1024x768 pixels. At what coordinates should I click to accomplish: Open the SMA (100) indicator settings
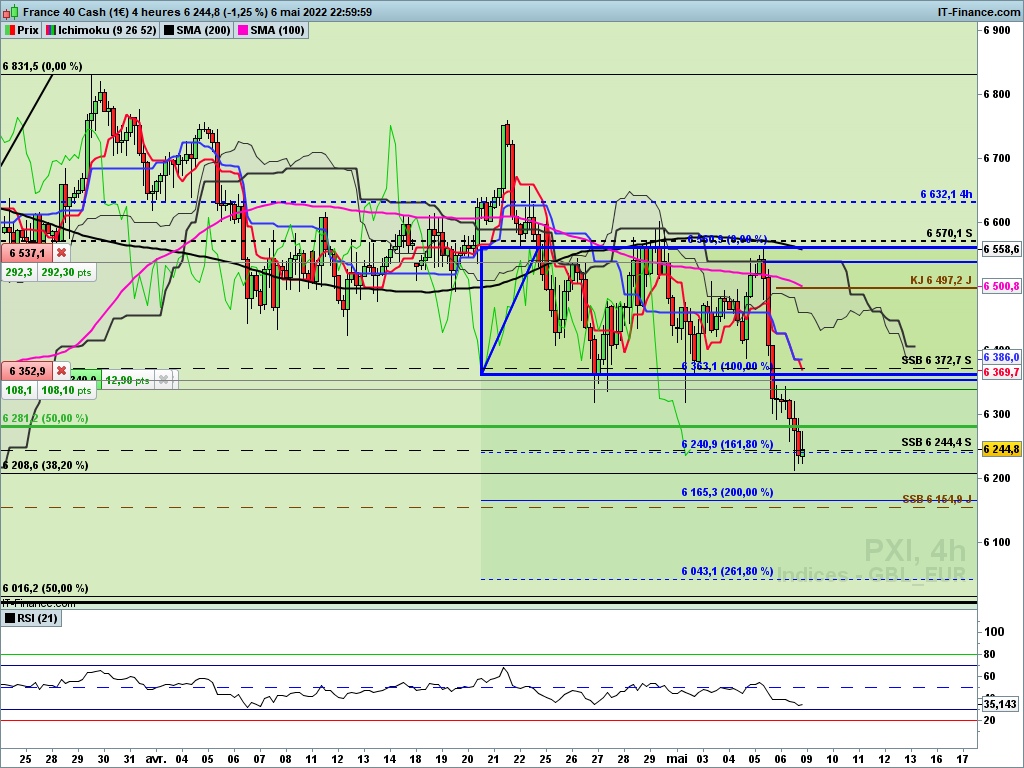pyautogui.click(x=271, y=30)
